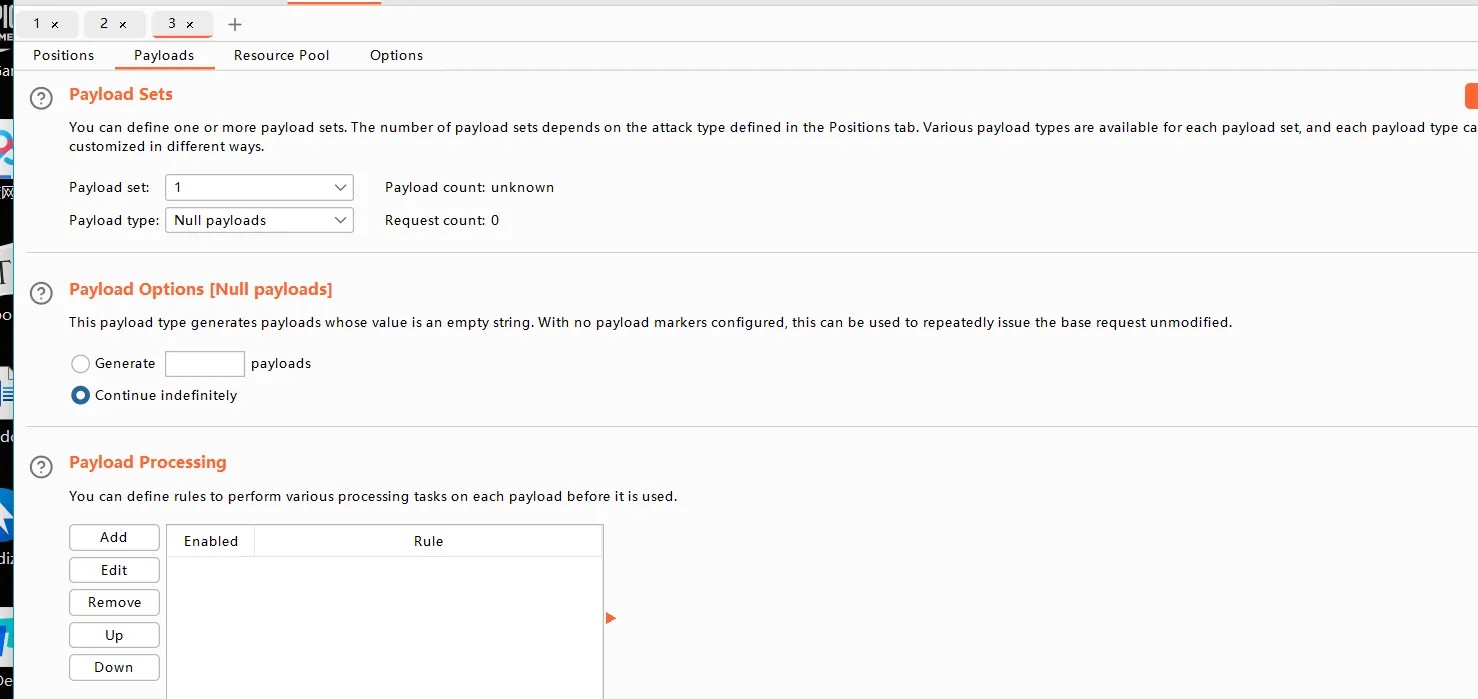
Task: Close Intruder tab 2
Action: tap(123, 24)
